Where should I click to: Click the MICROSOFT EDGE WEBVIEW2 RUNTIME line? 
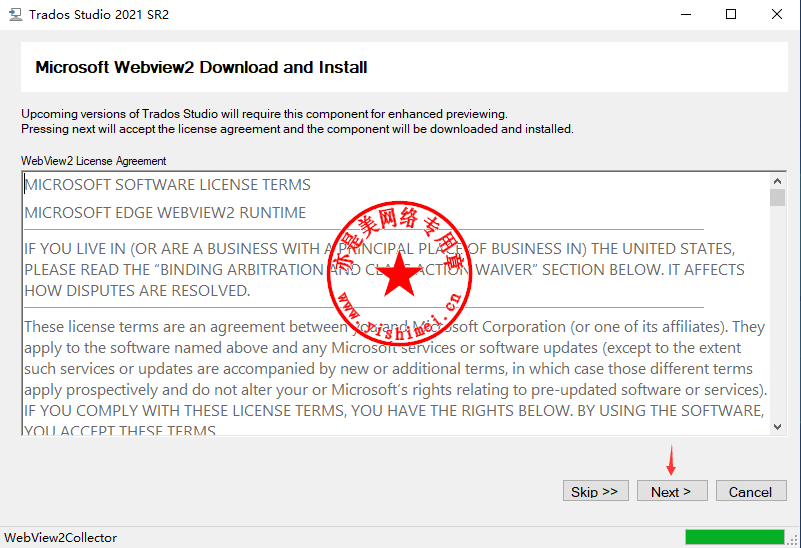(165, 213)
